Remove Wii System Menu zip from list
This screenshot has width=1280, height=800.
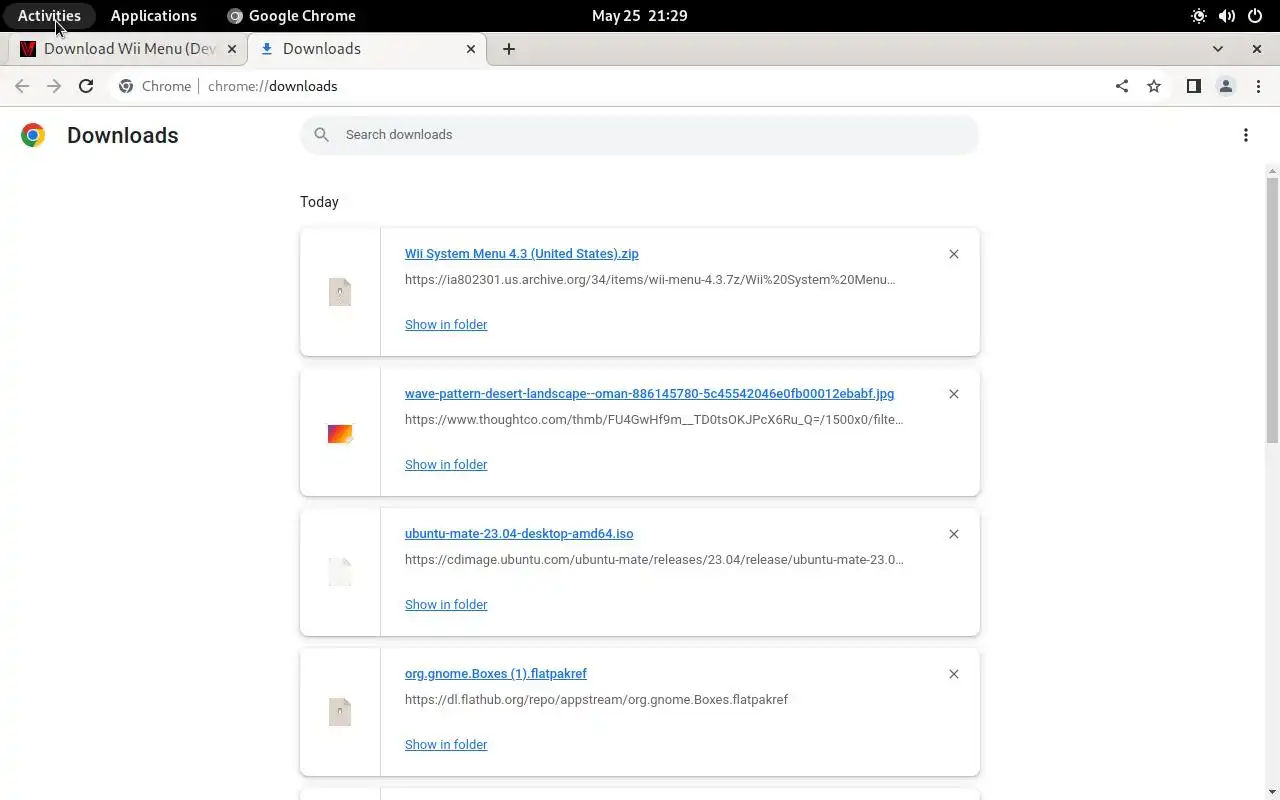tap(954, 254)
